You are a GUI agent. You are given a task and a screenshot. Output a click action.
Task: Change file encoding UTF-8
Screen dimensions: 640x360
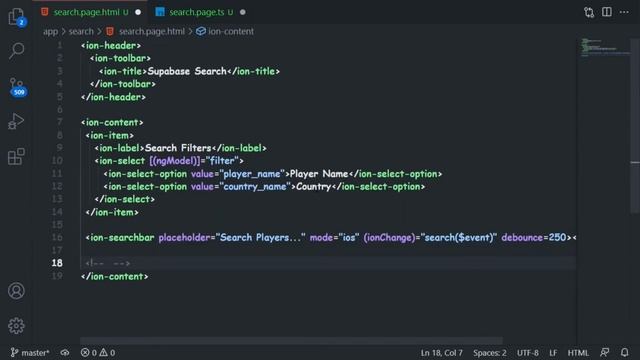coord(528,353)
